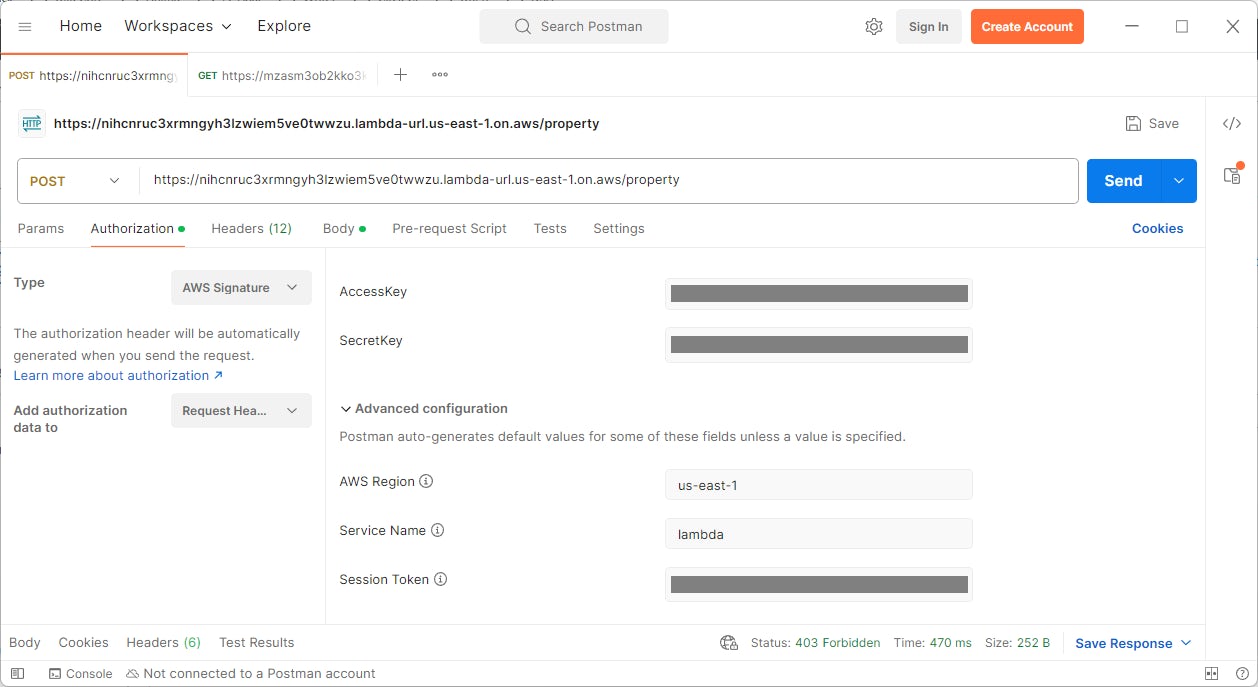Click the Search Postman magnifier
Viewport: 1258px width, 687px height.
(521, 26)
